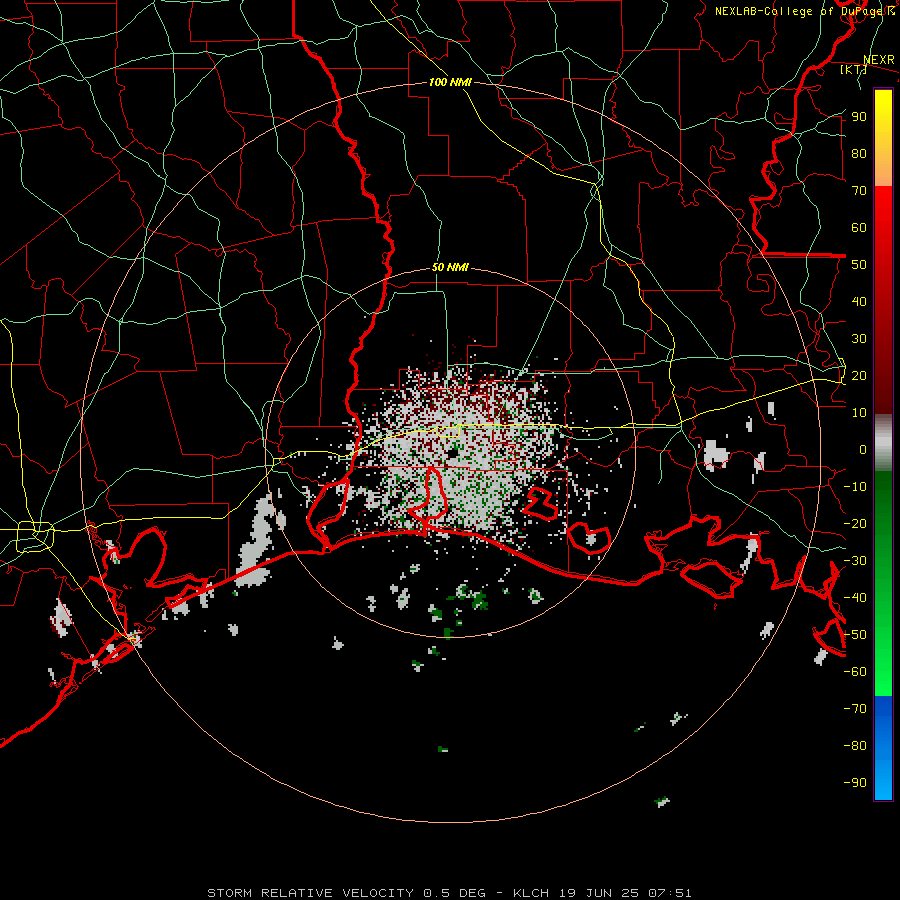
Task: Click the NEXR label above the scale
Action: (x=879, y=60)
